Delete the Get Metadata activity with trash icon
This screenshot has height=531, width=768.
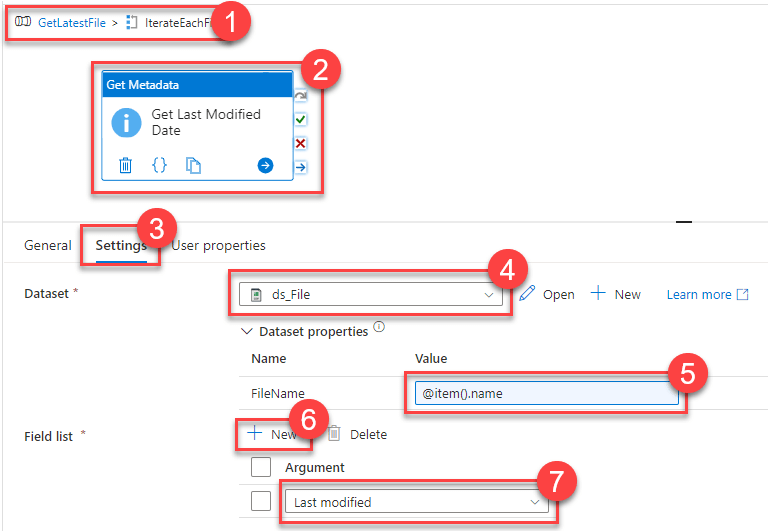pyautogui.click(x=125, y=166)
